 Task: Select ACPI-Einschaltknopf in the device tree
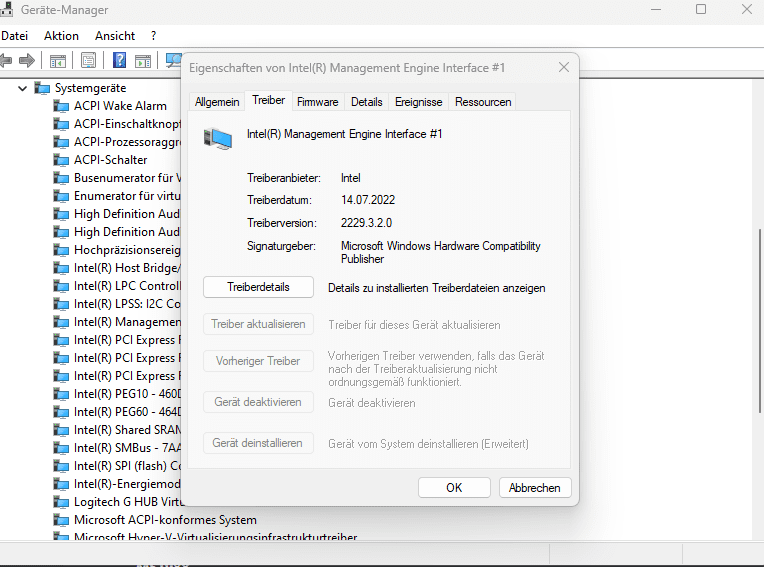click(127, 124)
